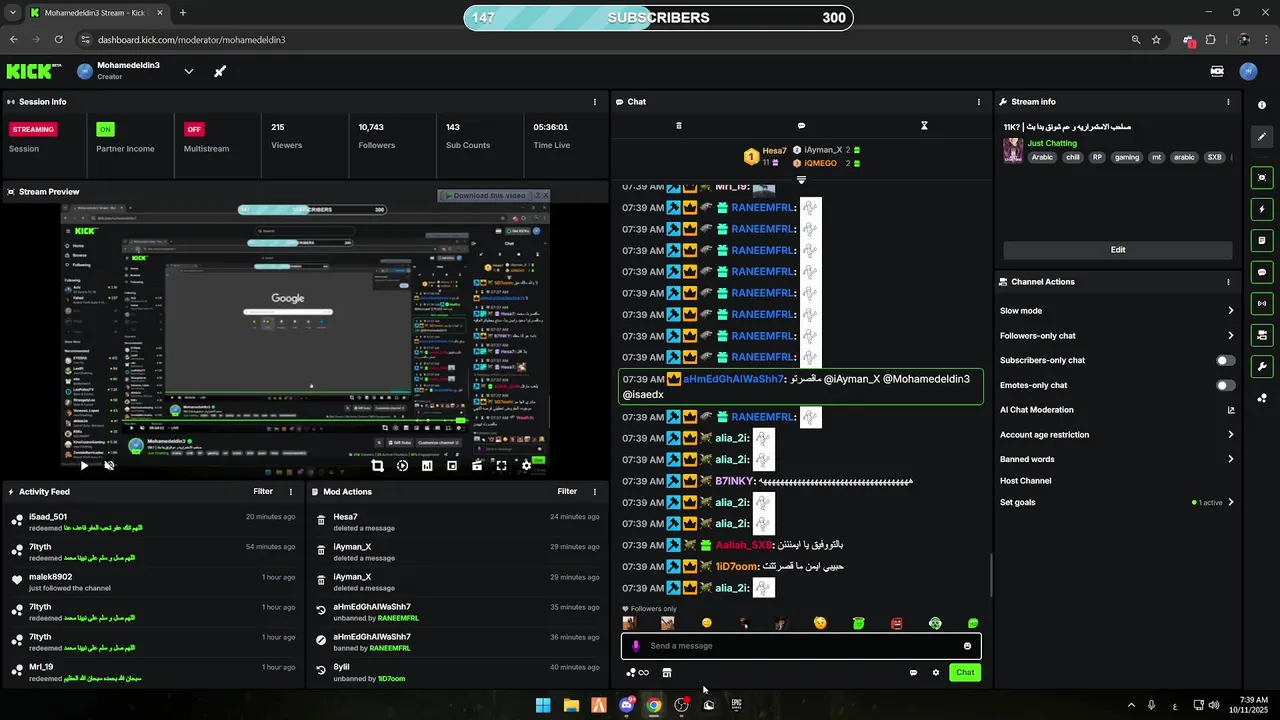Click Edit button in Stream info

1118,250
